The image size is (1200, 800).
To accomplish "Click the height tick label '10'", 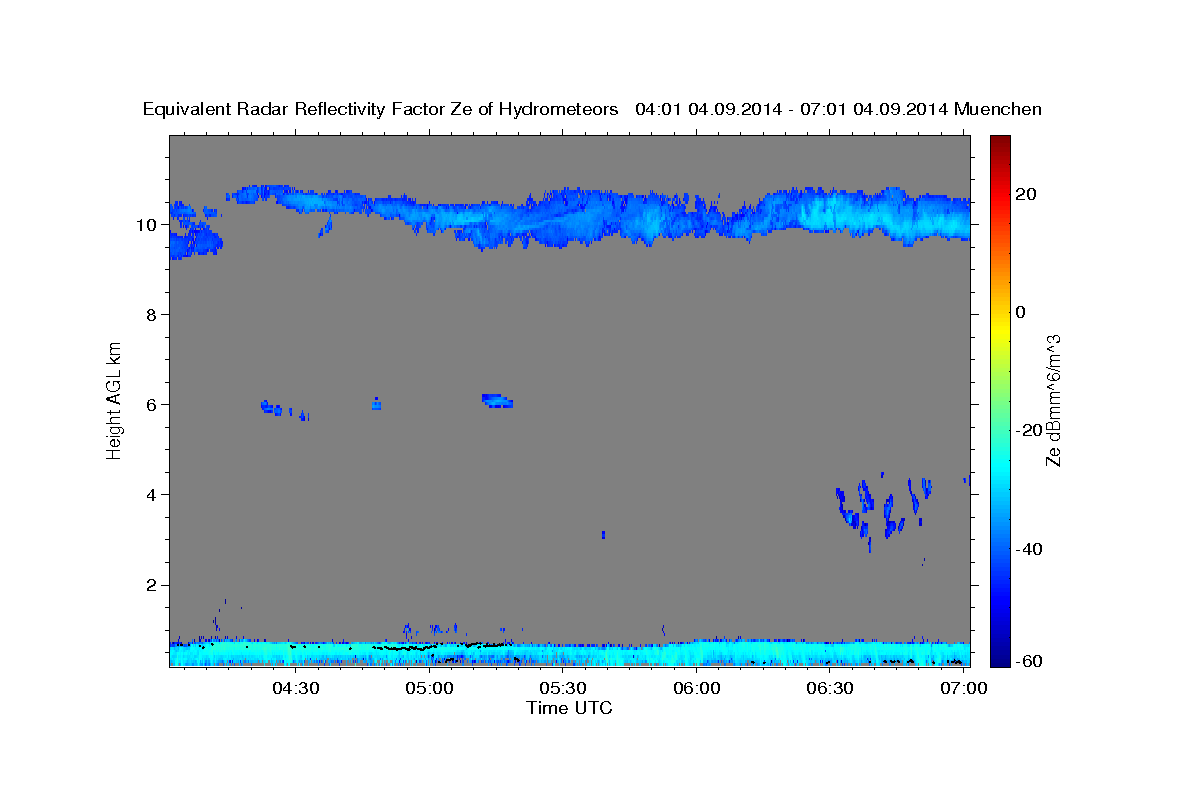I will 145,225.
